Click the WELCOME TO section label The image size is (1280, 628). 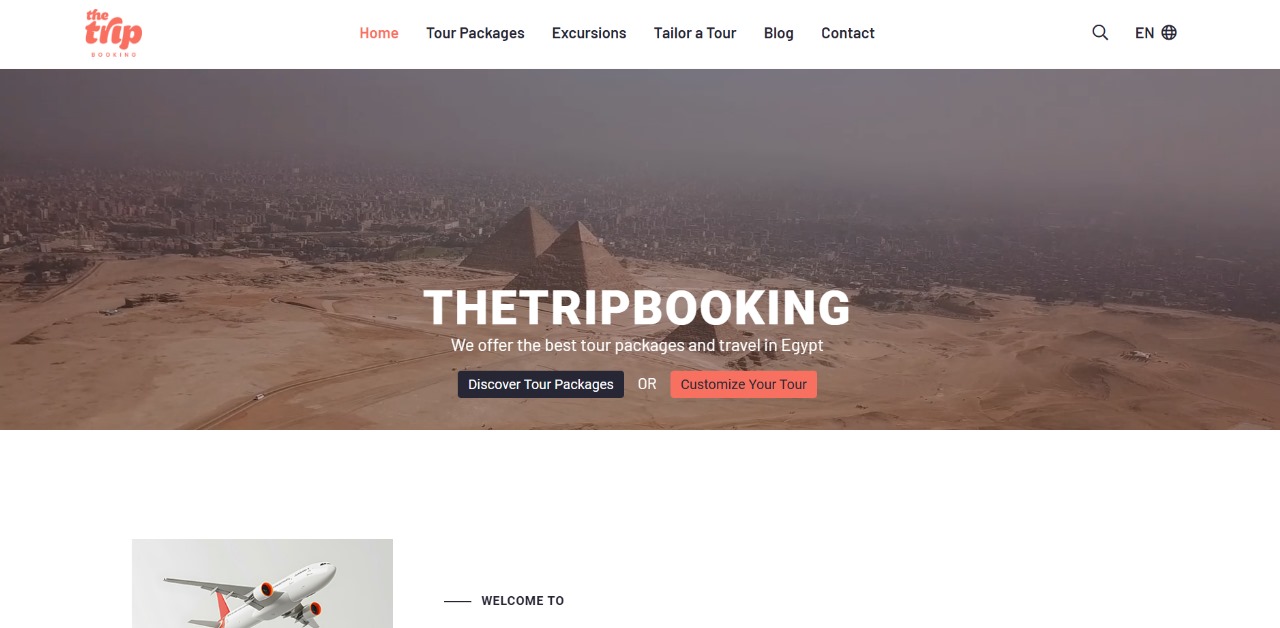pos(523,601)
